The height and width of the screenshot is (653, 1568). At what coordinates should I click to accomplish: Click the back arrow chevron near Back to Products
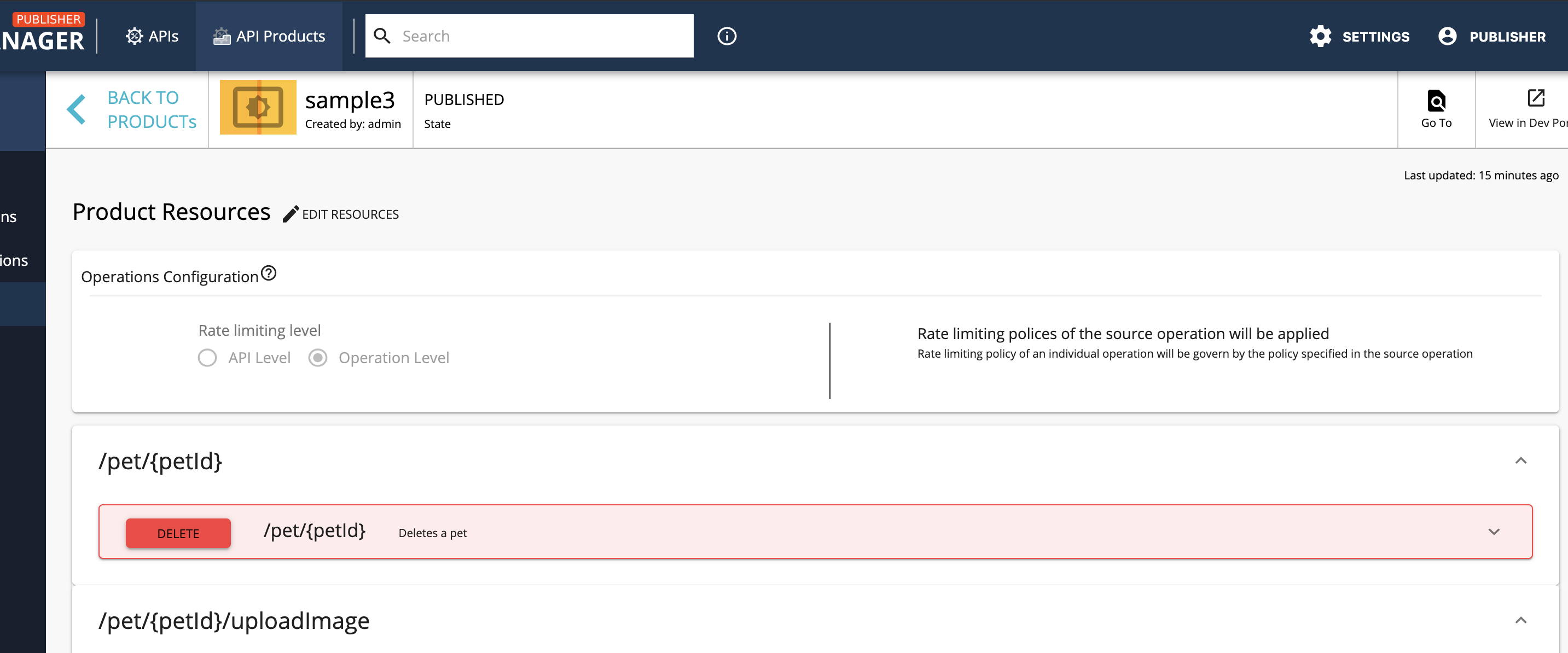click(76, 109)
